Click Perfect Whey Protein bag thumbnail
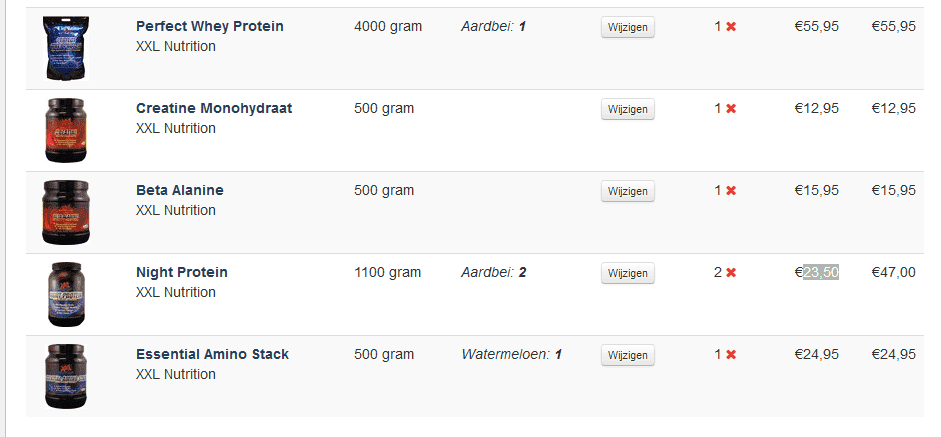The height and width of the screenshot is (437, 941). point(66,48)
